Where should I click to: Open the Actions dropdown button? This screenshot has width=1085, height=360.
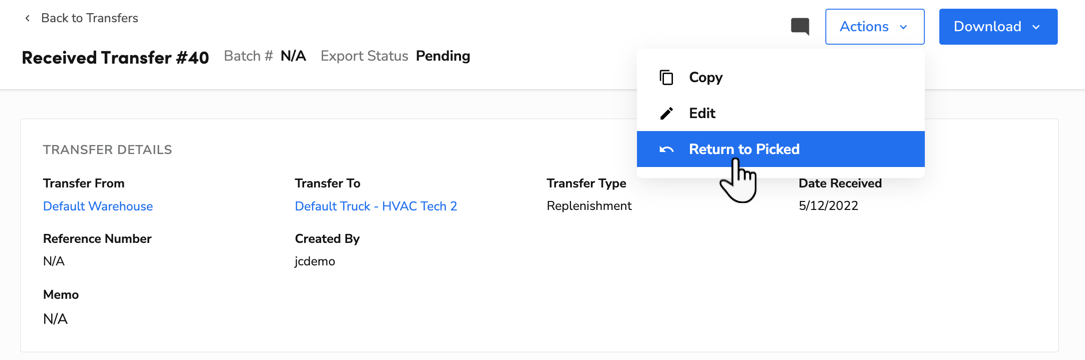click(875, 27)
